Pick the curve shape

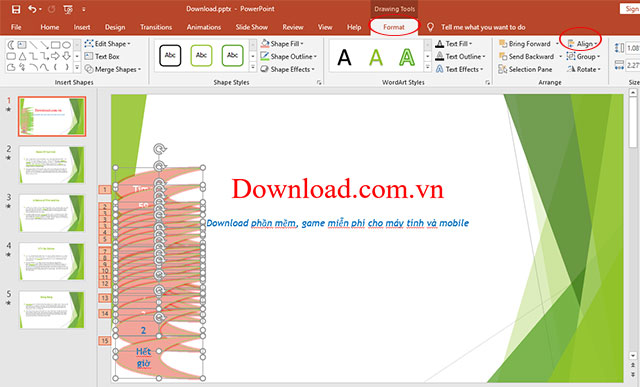pyautogui.click(x=44, y=67)
